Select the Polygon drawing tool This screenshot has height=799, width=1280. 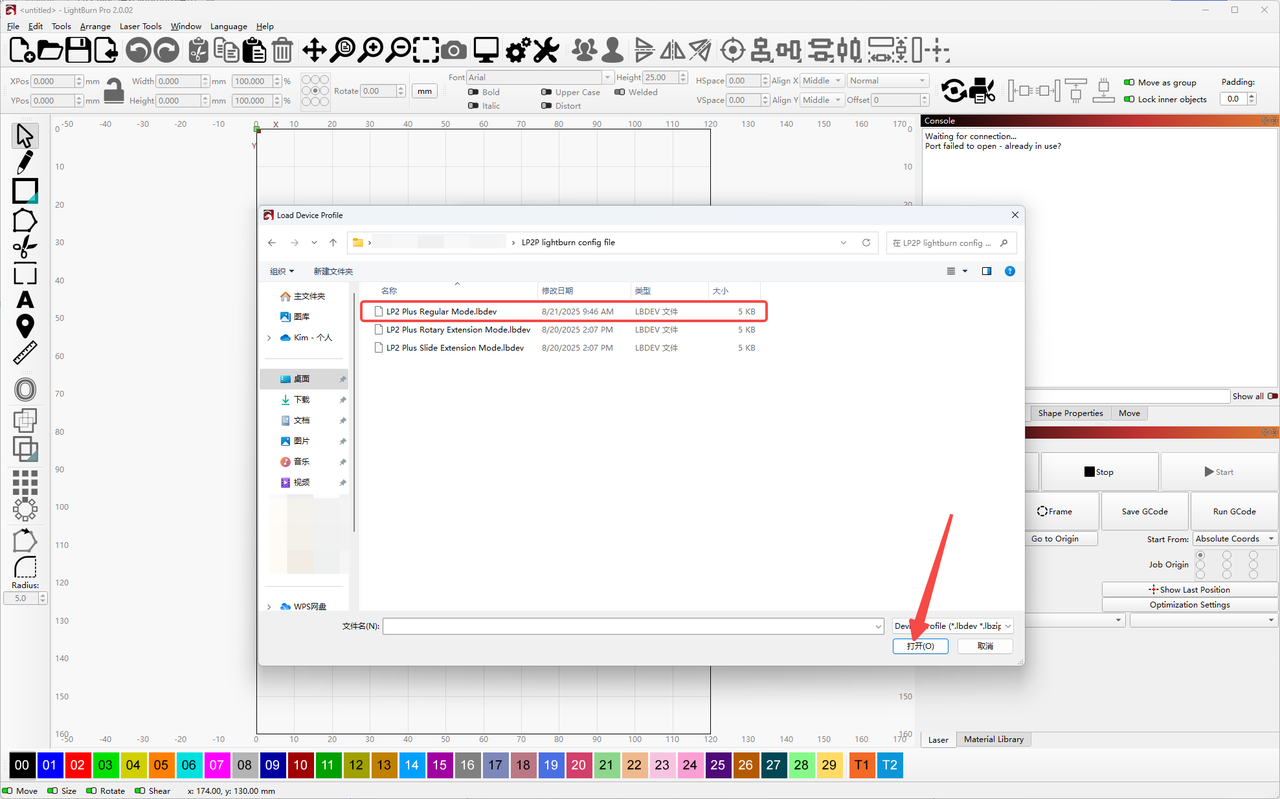tap(25, 220)
